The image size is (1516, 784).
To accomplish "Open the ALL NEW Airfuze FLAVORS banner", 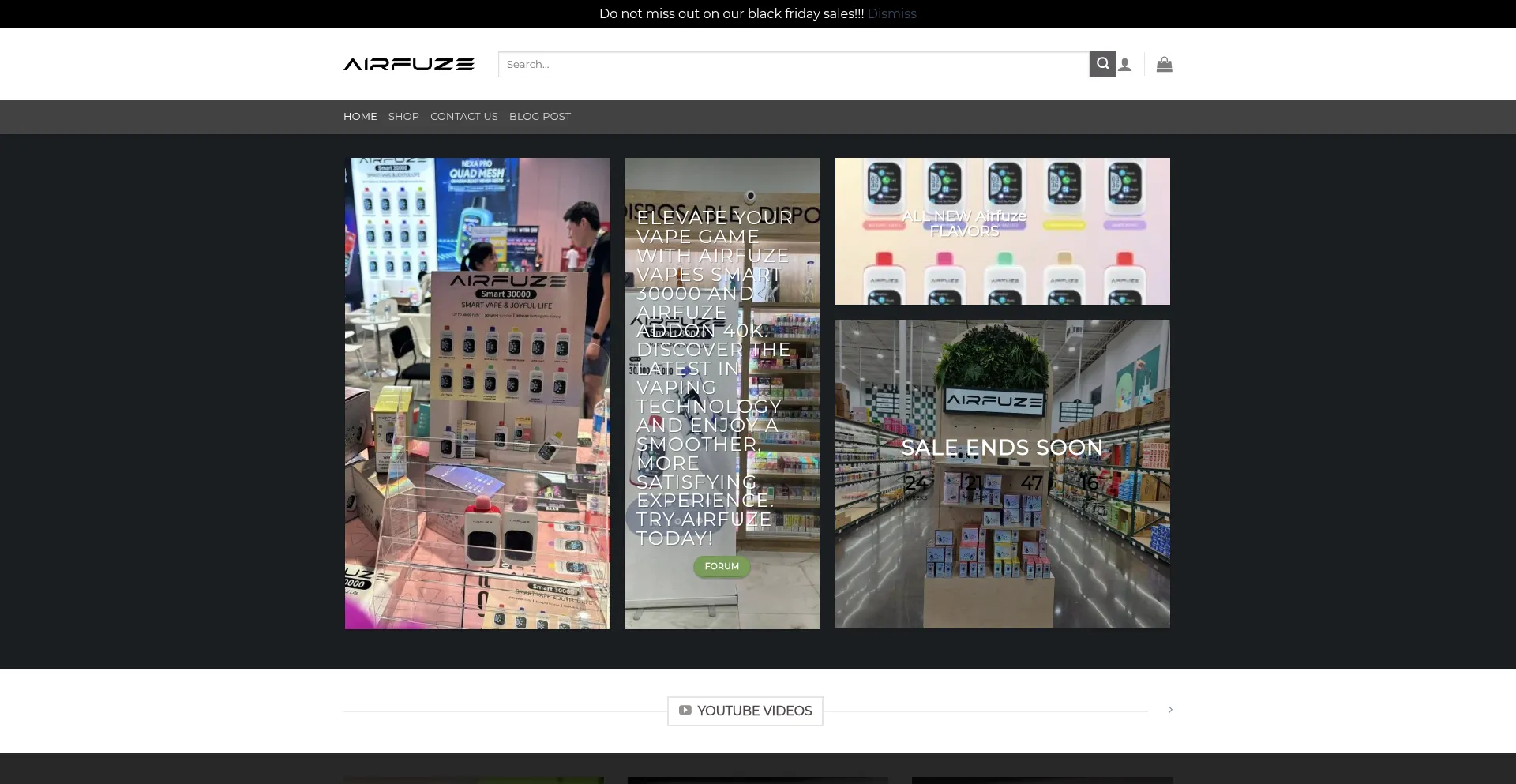I will [1003, 231].
